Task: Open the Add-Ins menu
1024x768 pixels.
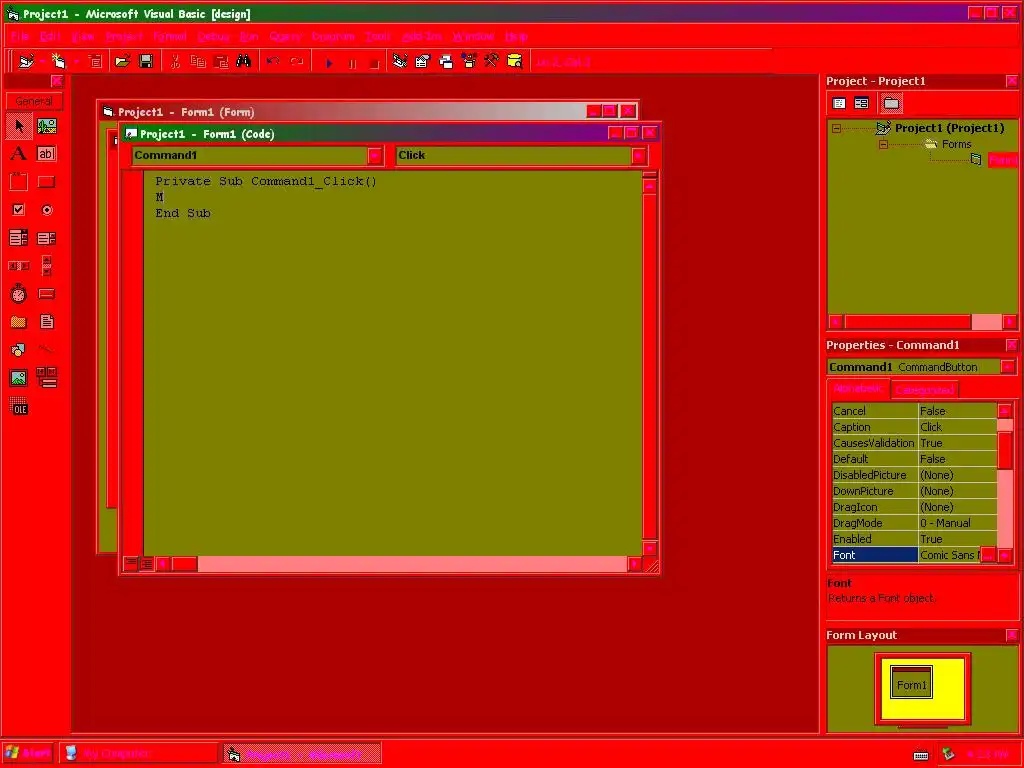Action: pos(422,37)
